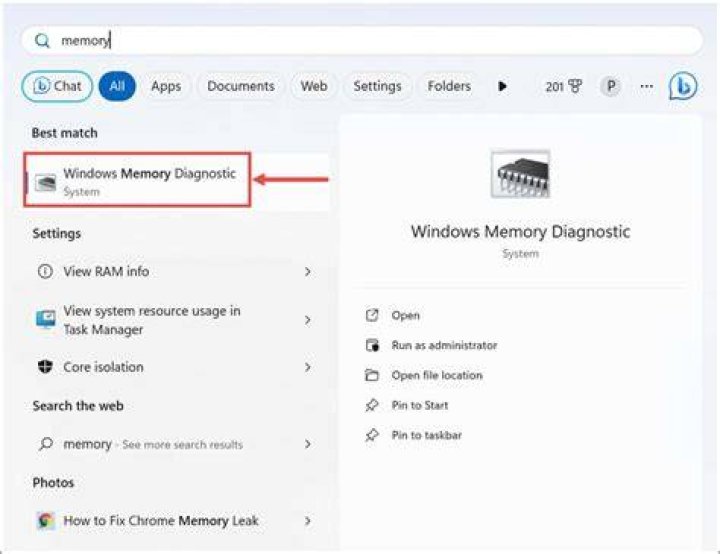The image size is (720, 554).
Task: Expand Core isolation chevron
Action: tap(308, 367)
